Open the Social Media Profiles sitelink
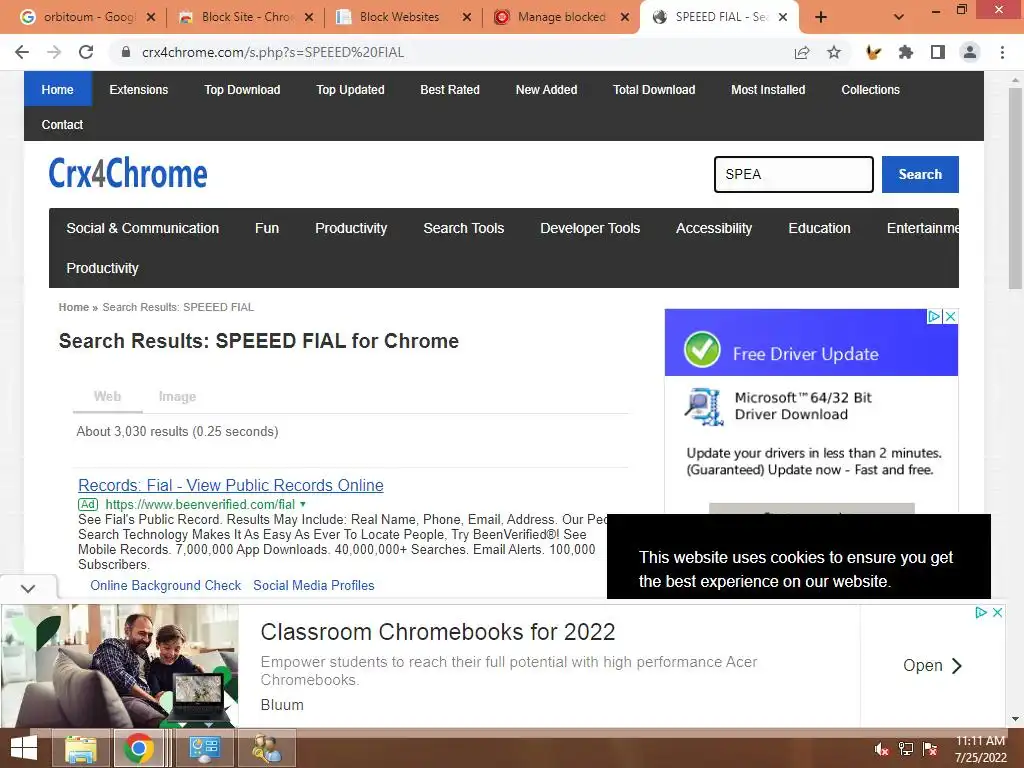 click(x=313, y=585)
